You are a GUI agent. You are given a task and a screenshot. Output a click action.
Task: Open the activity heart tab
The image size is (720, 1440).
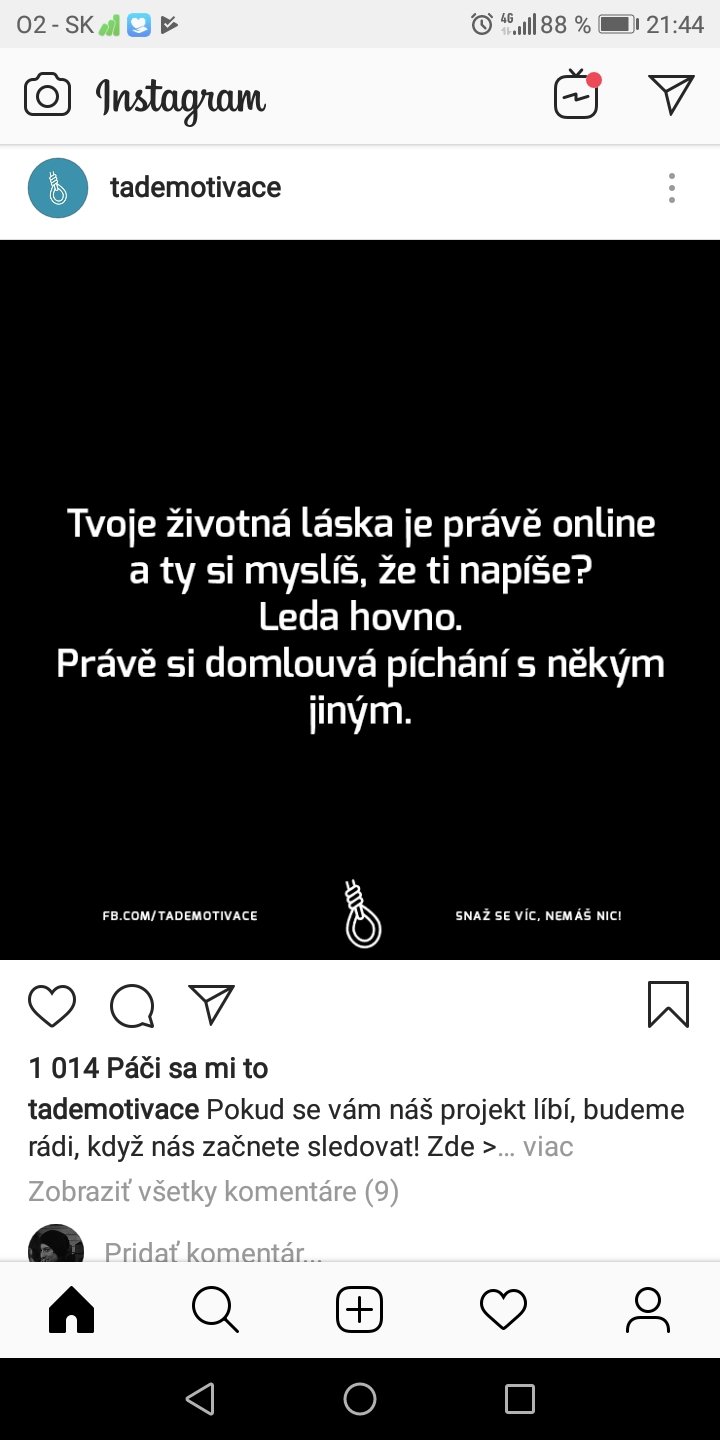point(503,1309)
